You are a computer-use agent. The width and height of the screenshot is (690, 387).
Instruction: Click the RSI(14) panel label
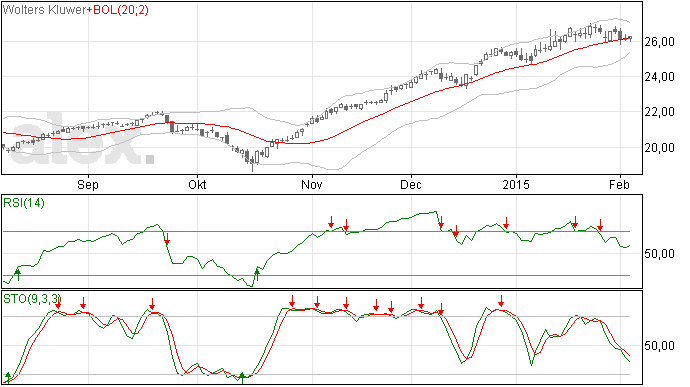24,203
